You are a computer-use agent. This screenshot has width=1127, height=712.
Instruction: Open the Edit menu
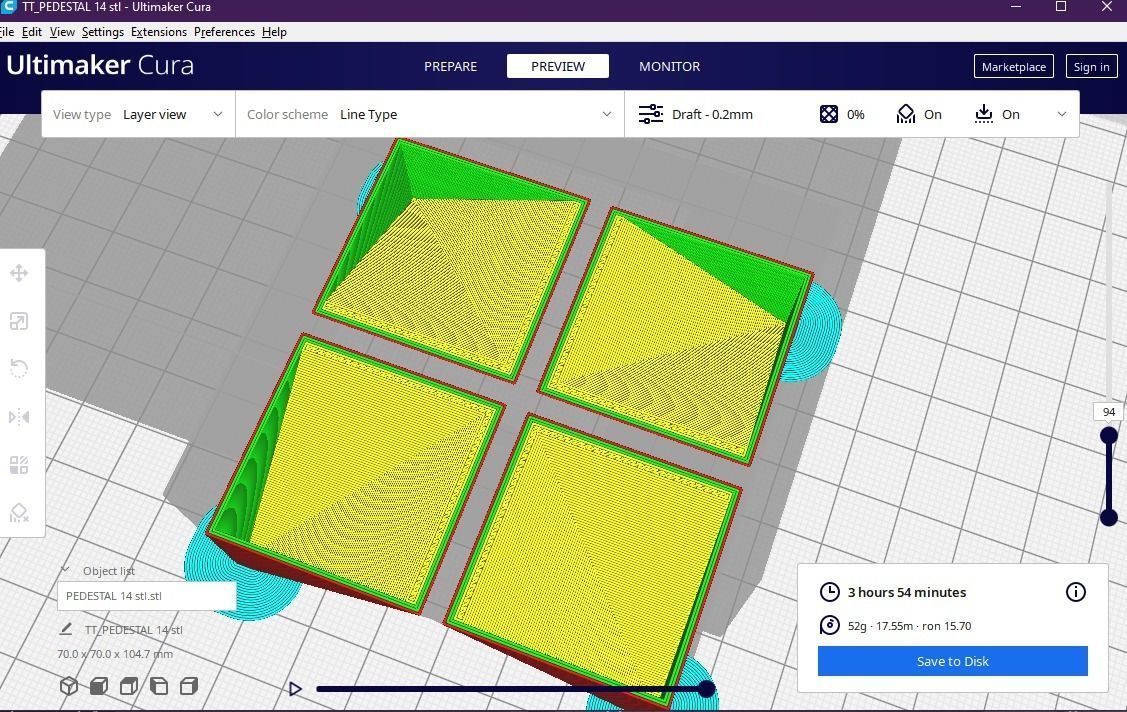32,32
